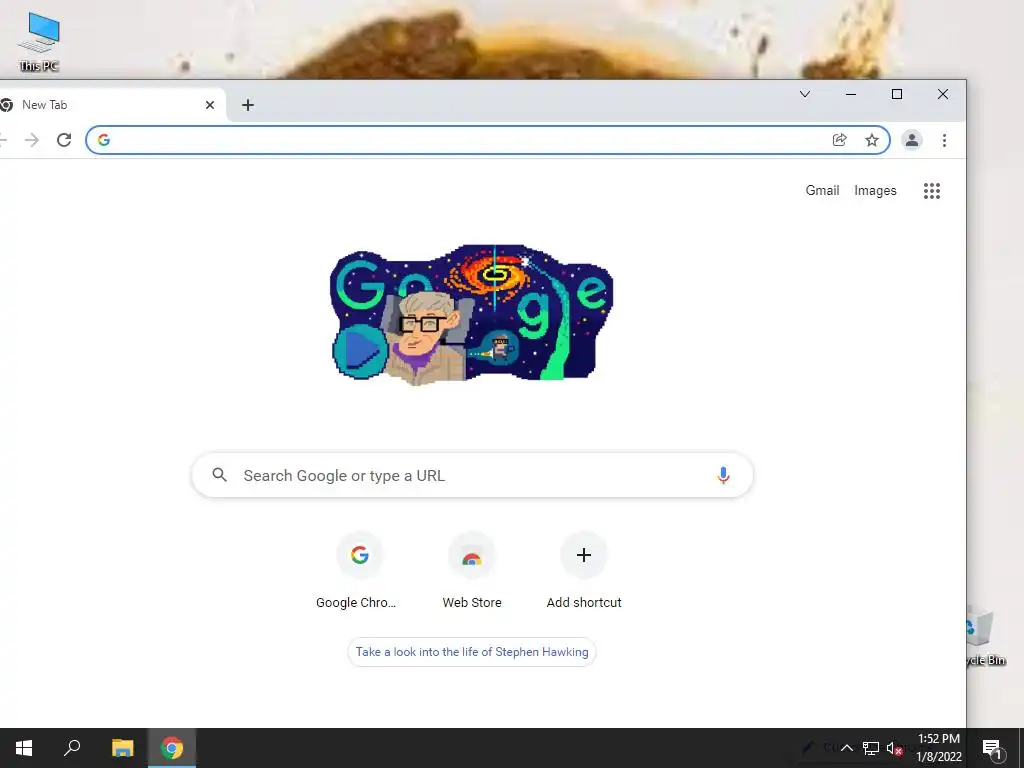
Task: Maximize the Chrome window
Action: coord(897,94)
